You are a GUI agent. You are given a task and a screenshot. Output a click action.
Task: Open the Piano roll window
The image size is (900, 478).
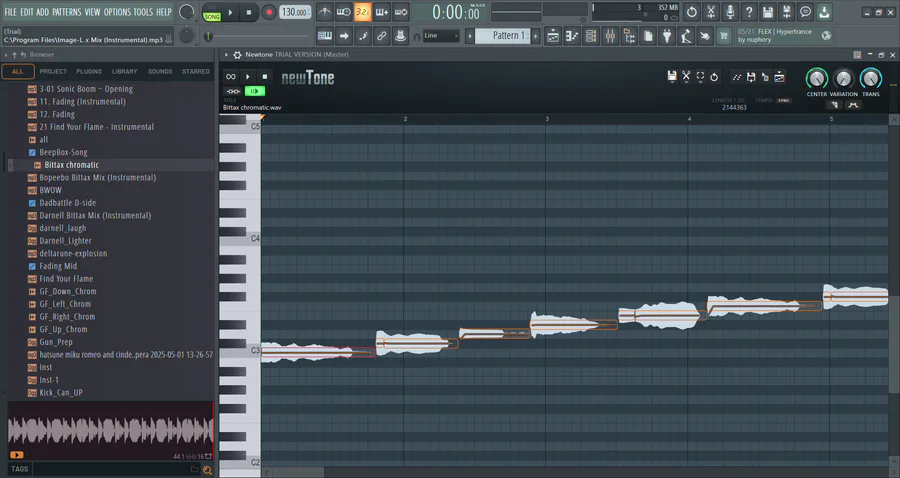pyautogui.click(x=572, y=36)
